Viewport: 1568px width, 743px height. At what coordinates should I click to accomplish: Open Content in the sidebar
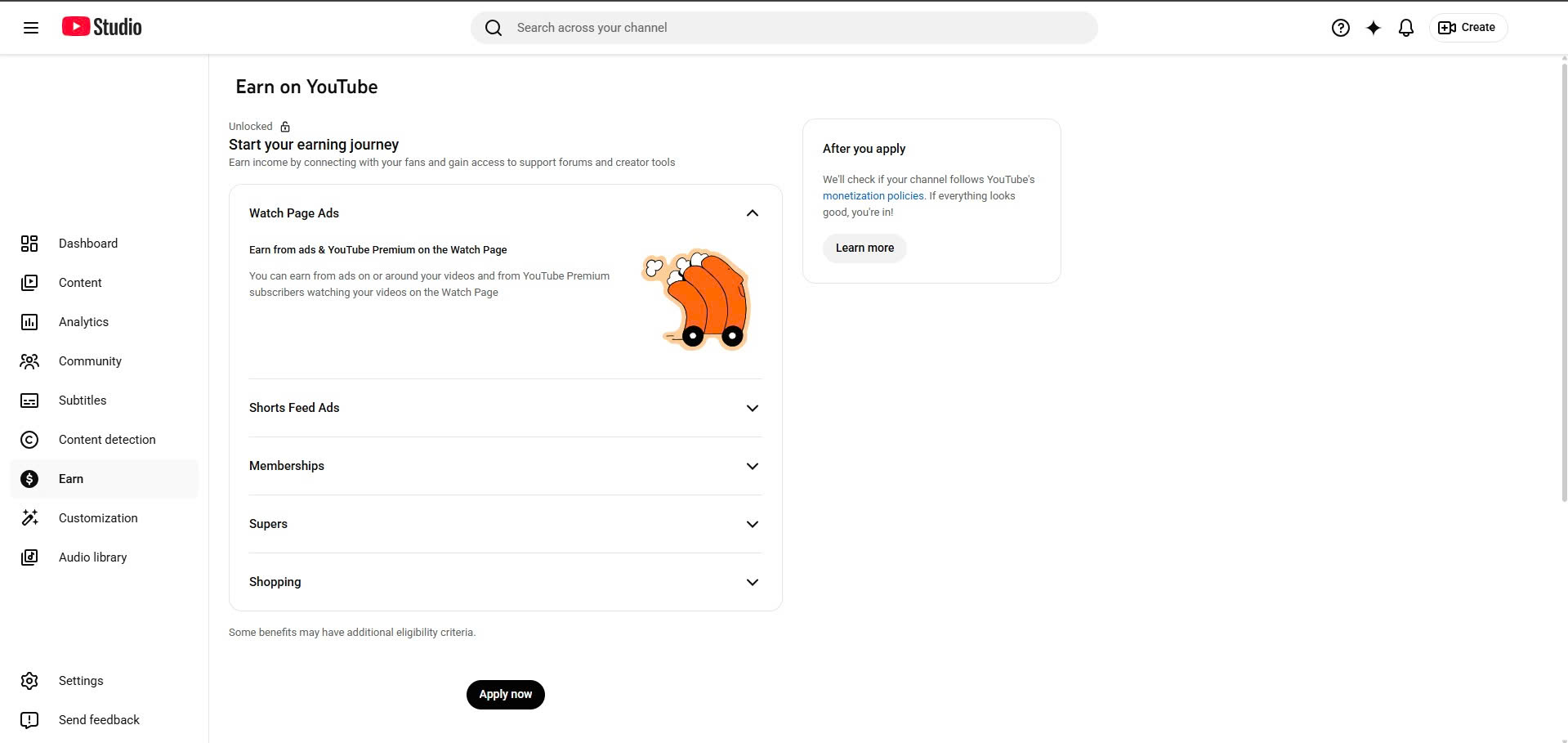pyautogui.click(x=104, y=283)
